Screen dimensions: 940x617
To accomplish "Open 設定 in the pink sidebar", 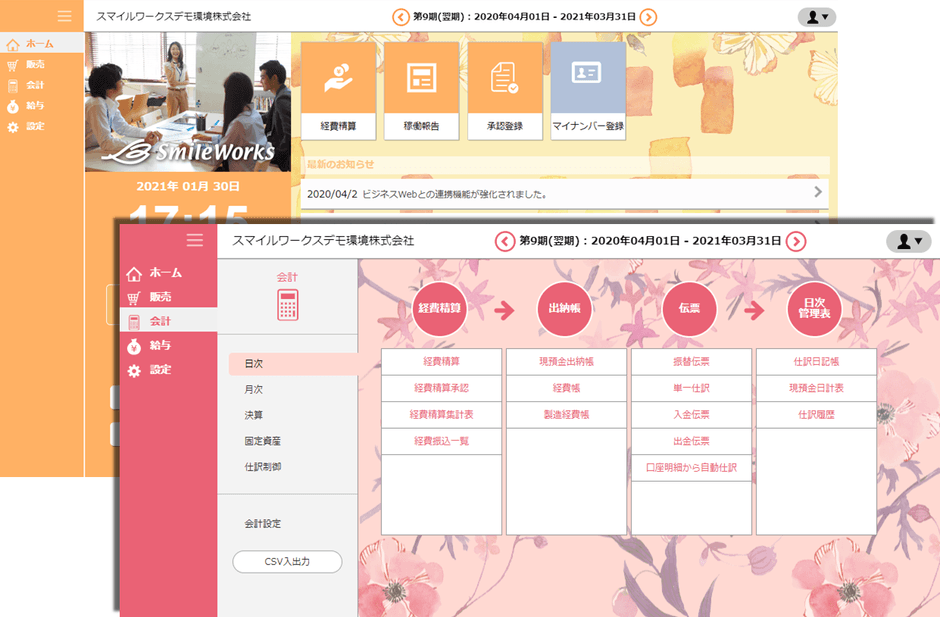I will [159, 370].
